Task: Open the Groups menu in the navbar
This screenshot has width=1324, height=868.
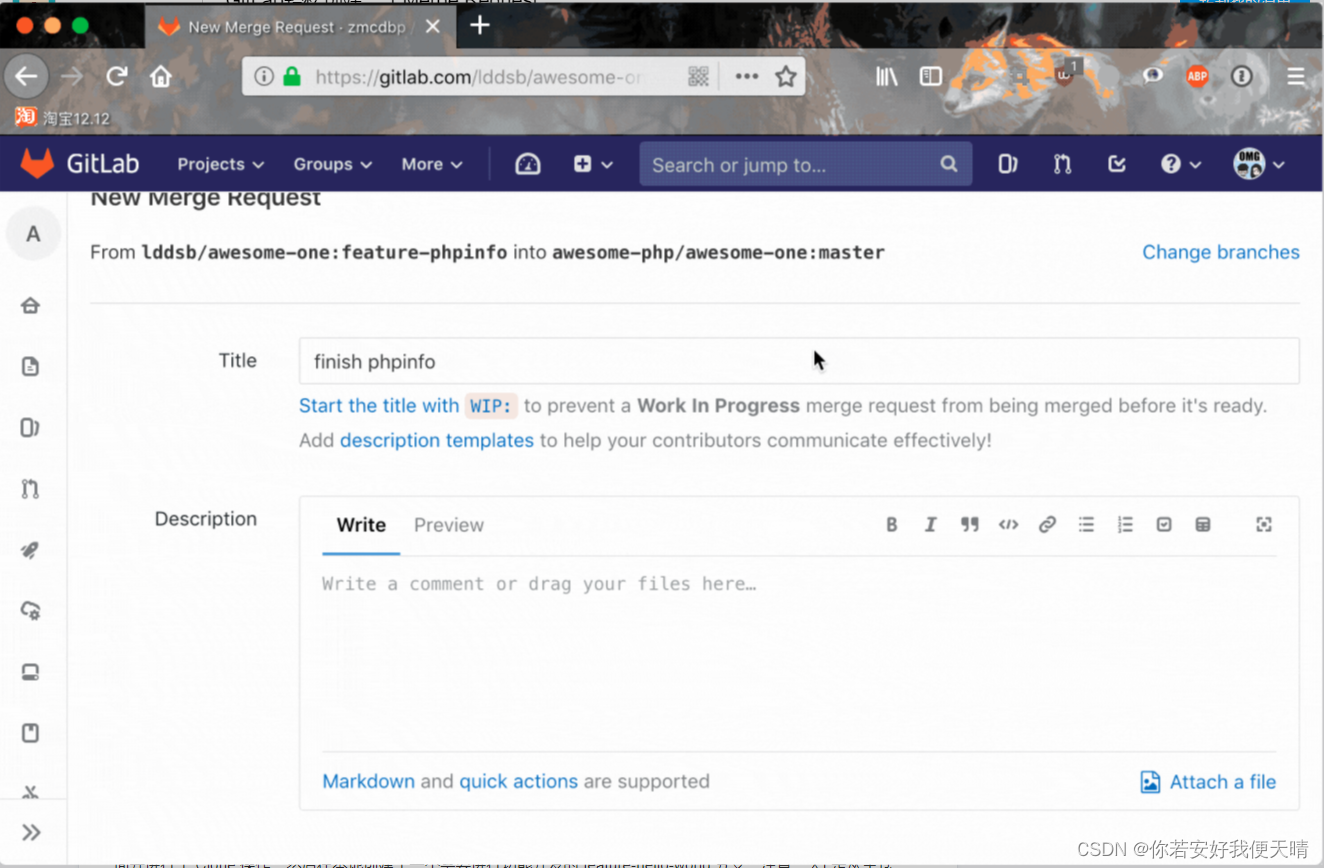Action: tap(331, 163)
